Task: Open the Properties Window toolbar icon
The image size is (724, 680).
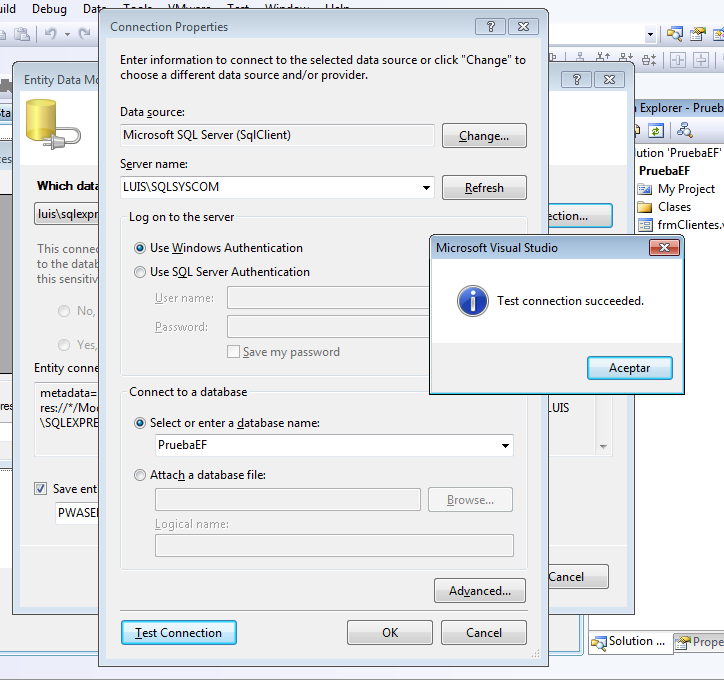Action: 698,34
